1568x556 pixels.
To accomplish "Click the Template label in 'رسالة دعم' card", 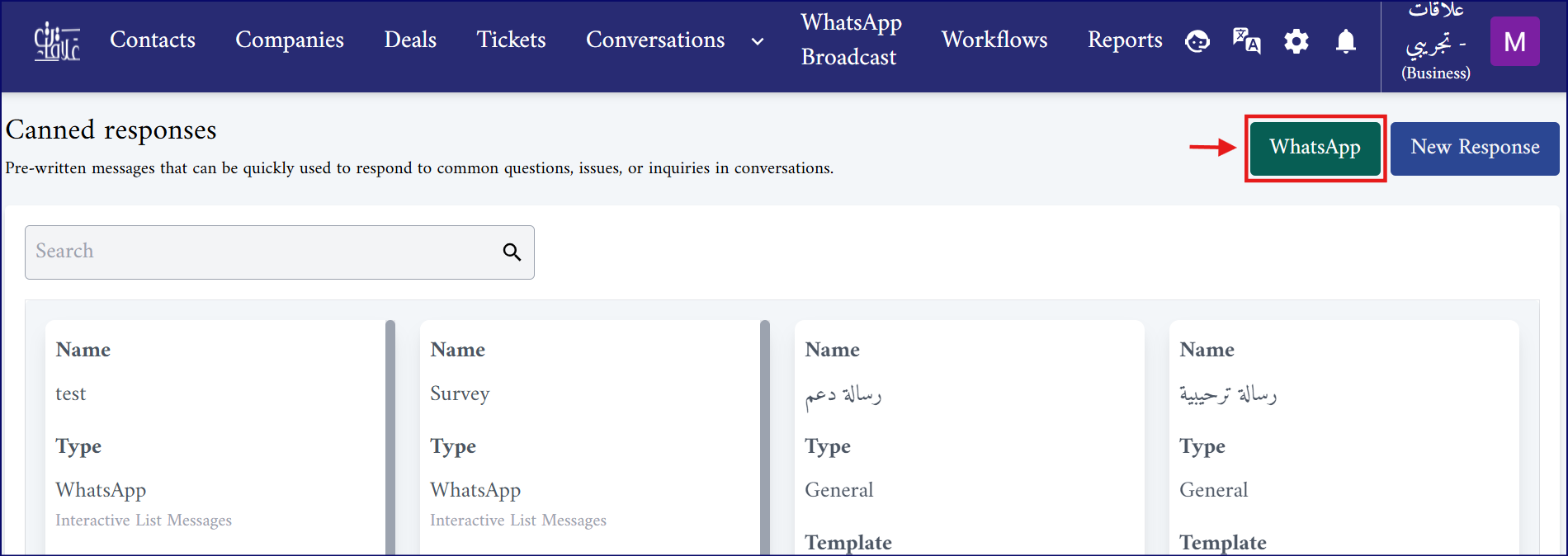I will [848, 542].
